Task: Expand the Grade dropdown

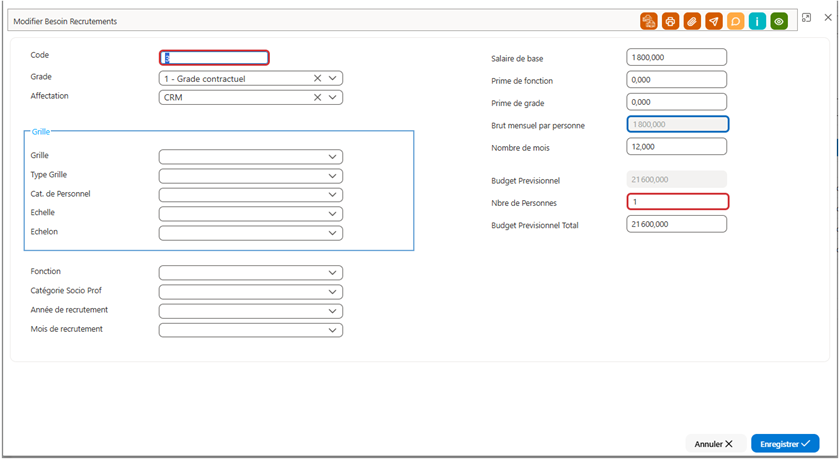Action: 332,78
